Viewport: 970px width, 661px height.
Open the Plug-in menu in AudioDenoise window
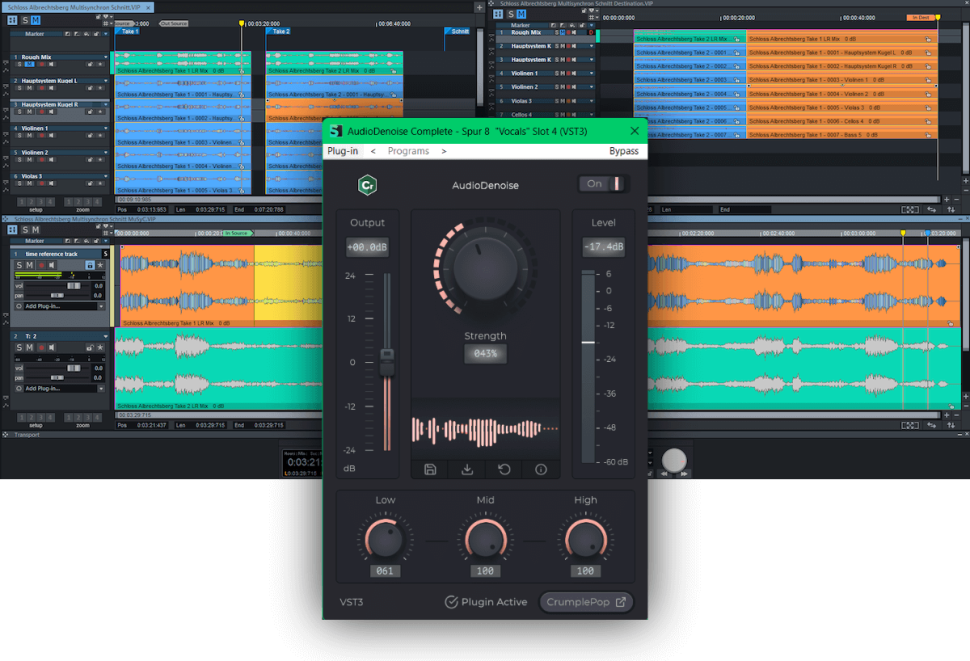click(344, 151)
